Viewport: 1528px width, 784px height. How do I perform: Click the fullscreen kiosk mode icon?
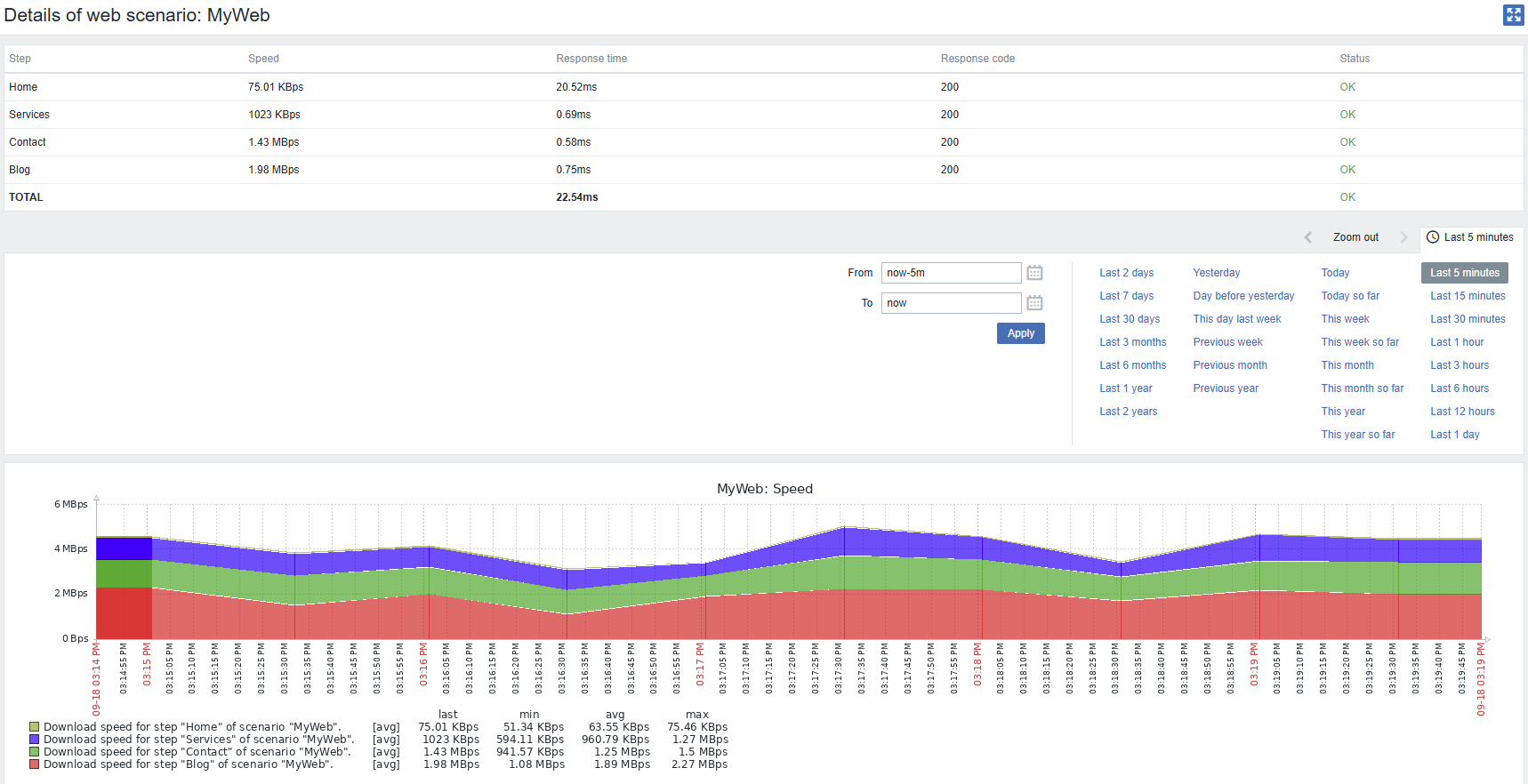point(1513,15)
